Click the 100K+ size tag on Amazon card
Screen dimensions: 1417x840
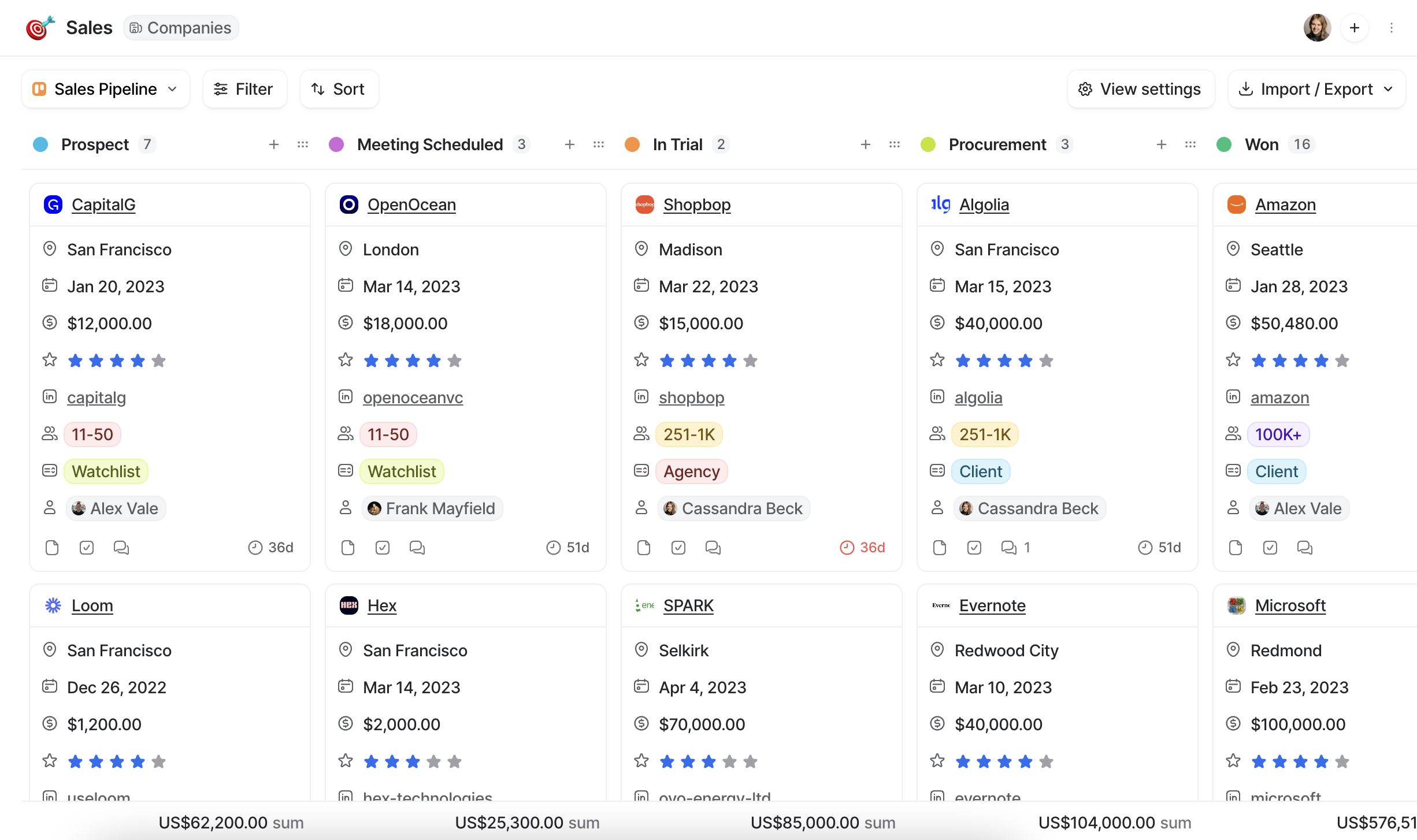(1278, 434)
